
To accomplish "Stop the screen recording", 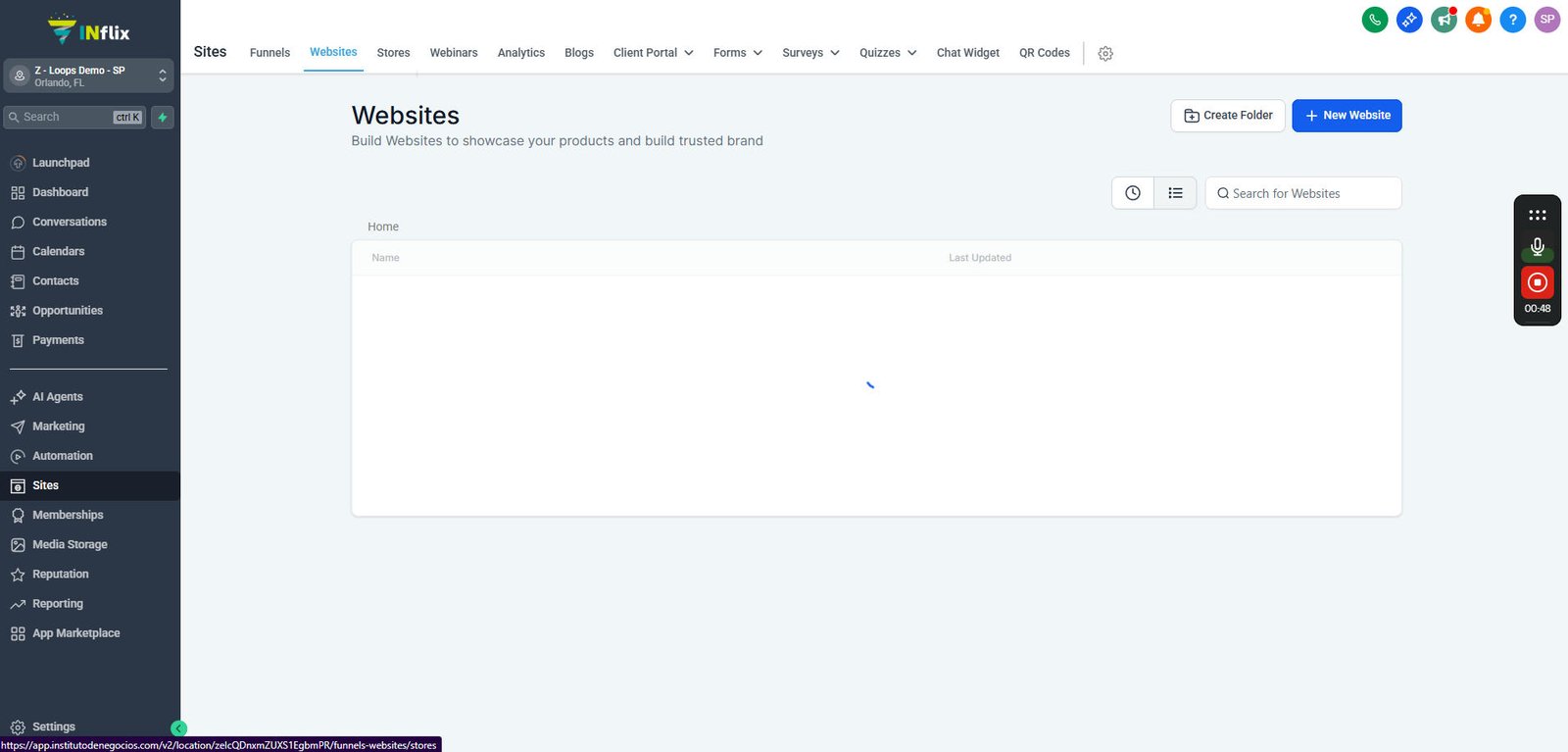I will pyautogui.click(x=1538, y=282).
